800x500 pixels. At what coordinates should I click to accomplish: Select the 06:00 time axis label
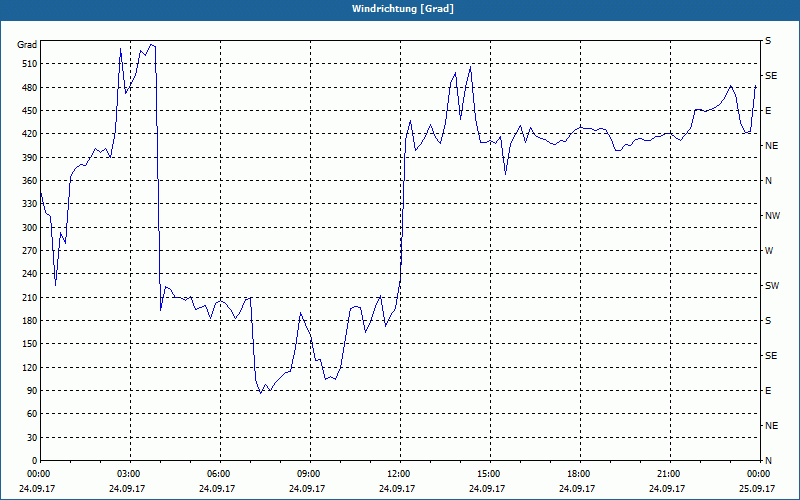pos(218,474)
